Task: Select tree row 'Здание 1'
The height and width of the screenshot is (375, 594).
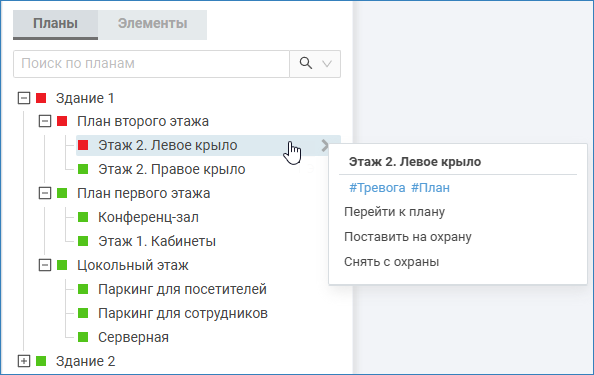Action: 85,98
